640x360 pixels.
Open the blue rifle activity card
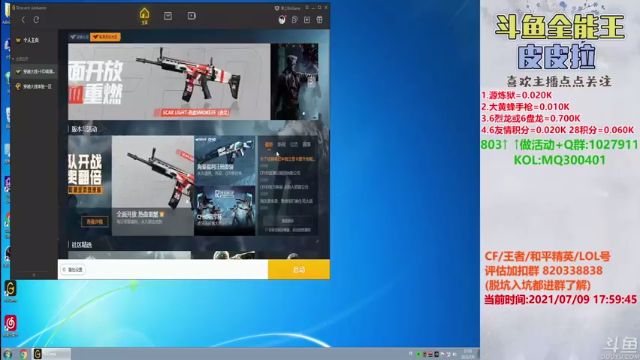(225, 160)
